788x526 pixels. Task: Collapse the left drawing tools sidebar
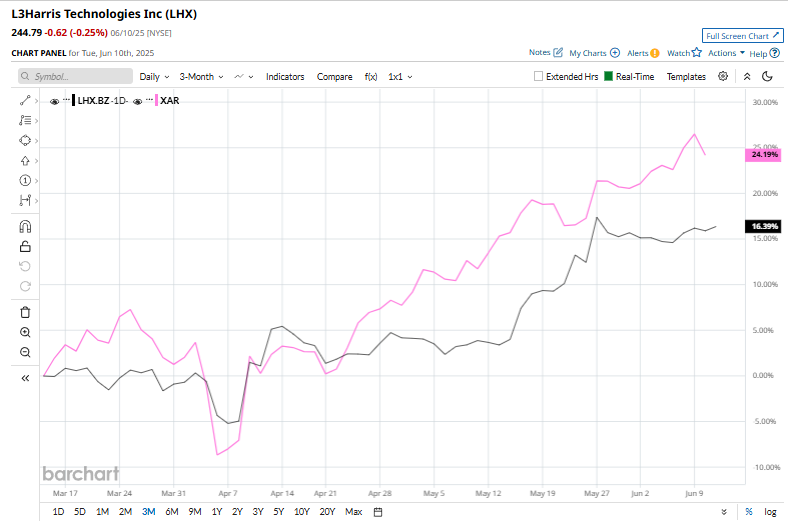25,378
